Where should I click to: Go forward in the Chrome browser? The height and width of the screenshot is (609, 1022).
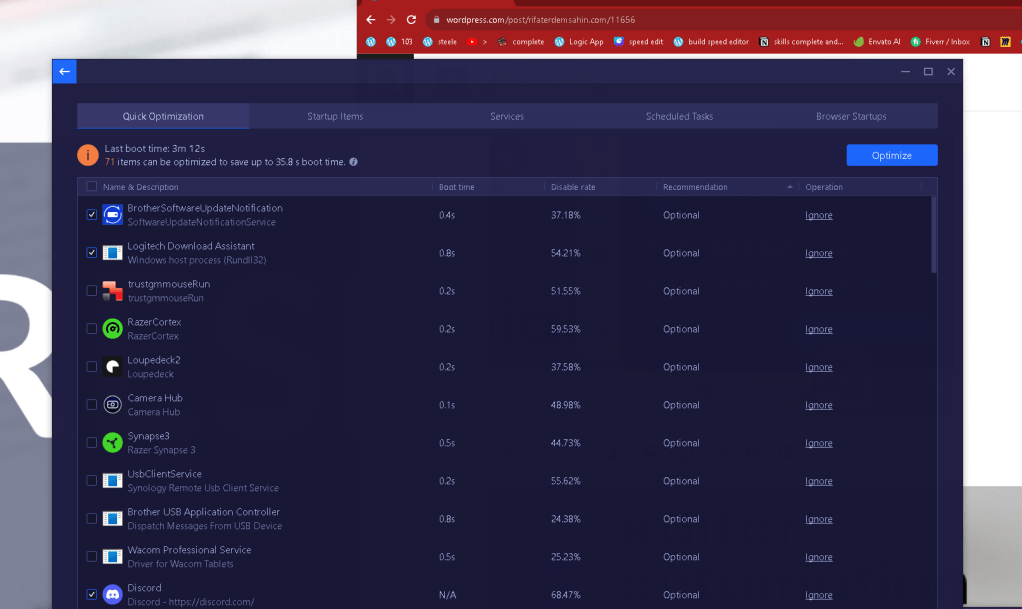click(x=390, y=20)
